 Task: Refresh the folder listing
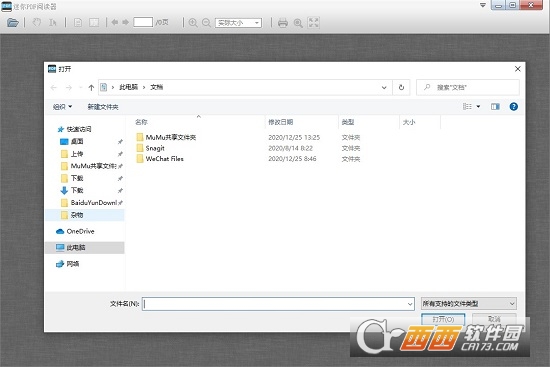[401, 87]
